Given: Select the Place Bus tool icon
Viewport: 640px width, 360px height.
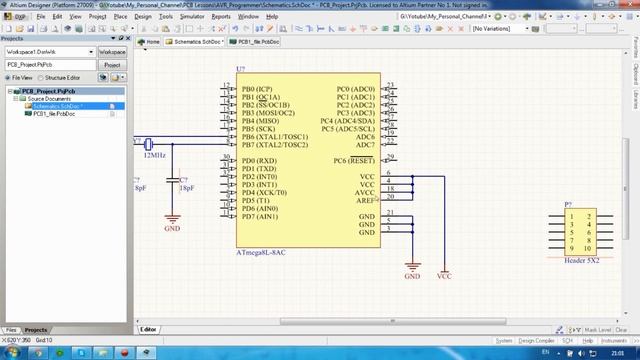Looking at the screenshot, I should (309, 29).
